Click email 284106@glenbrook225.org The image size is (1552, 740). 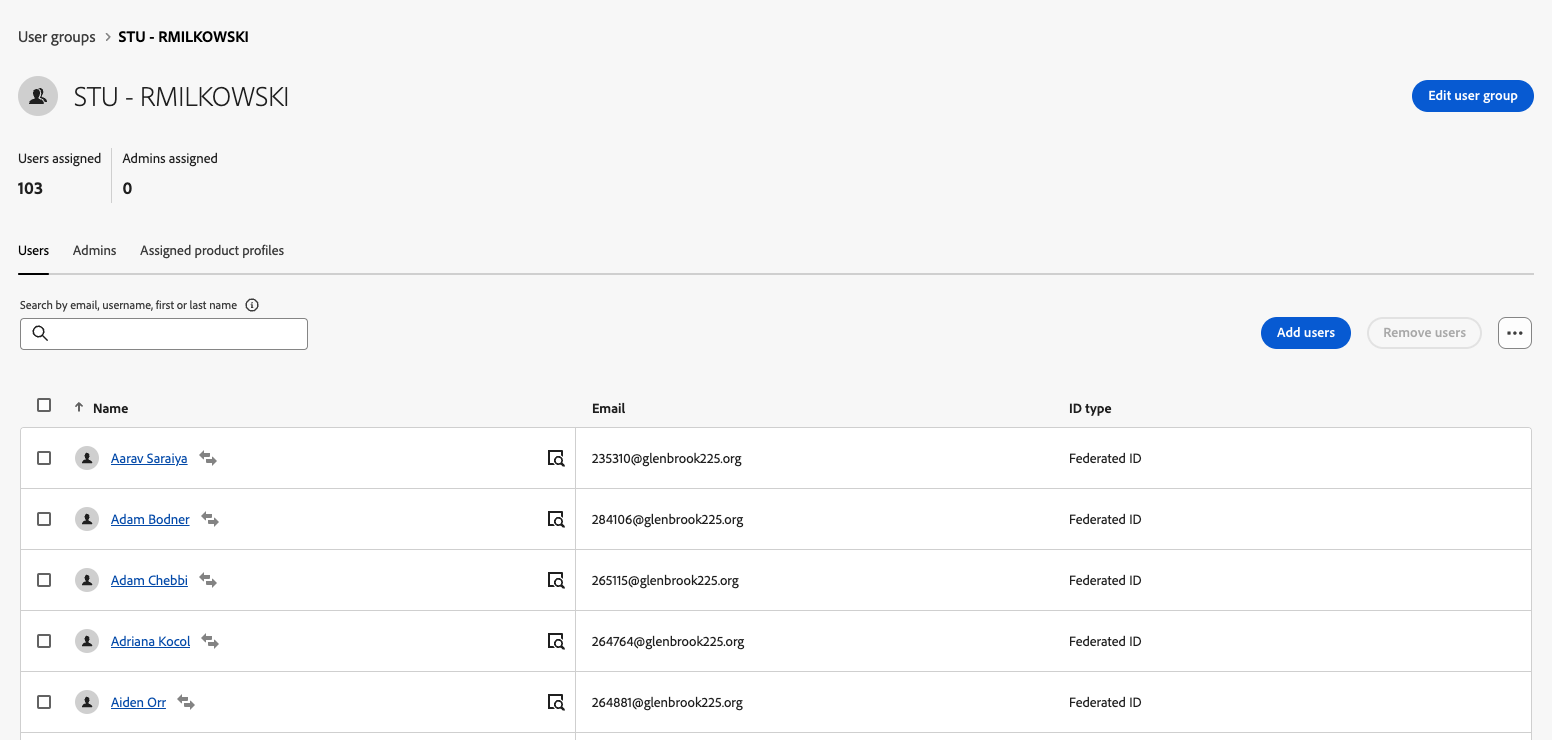click(x=668, y=520)
